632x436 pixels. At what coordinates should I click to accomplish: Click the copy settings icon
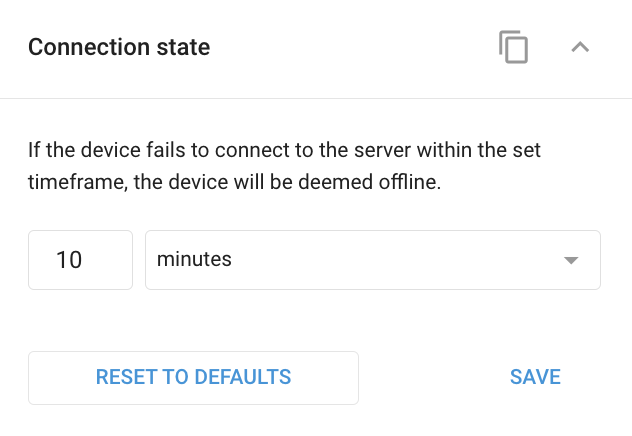[x=513, y=47]
